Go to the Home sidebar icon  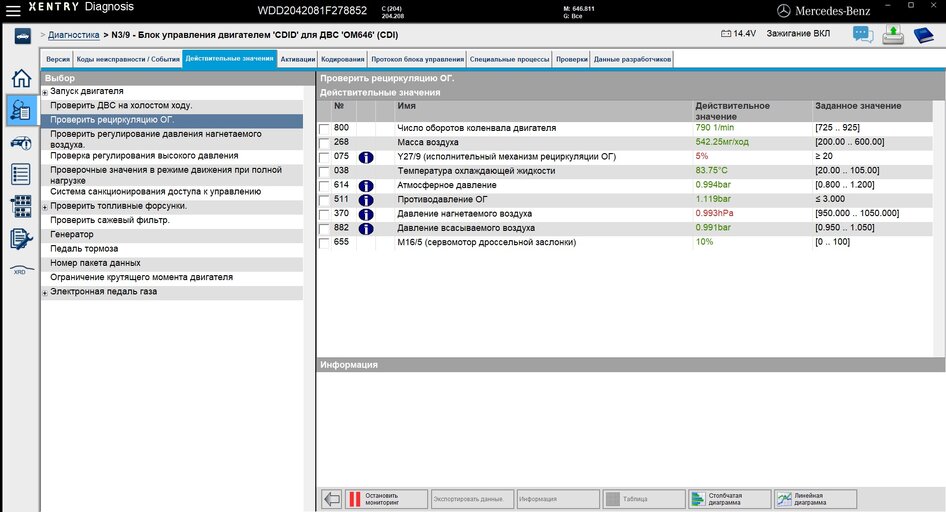pyautogui.click(x=21, y=78)
